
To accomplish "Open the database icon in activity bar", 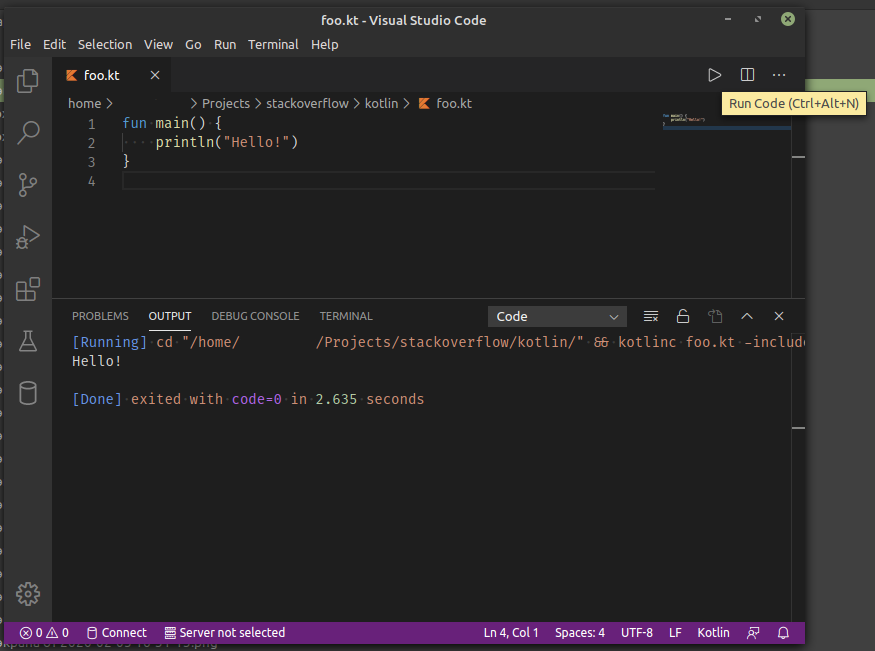I will point(28,393).
